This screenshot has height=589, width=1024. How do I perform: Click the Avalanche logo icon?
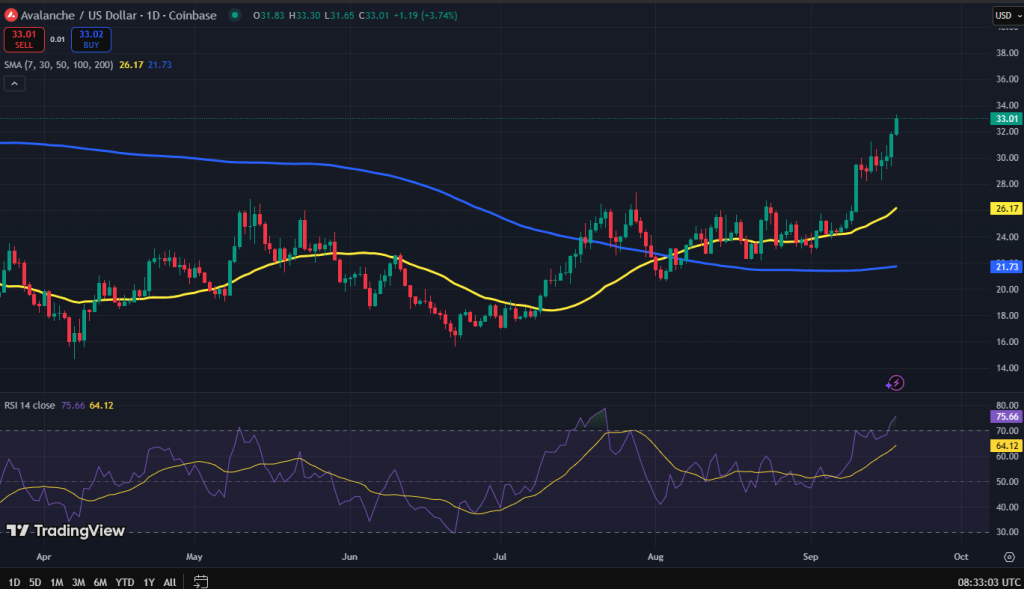pos(12,15)
